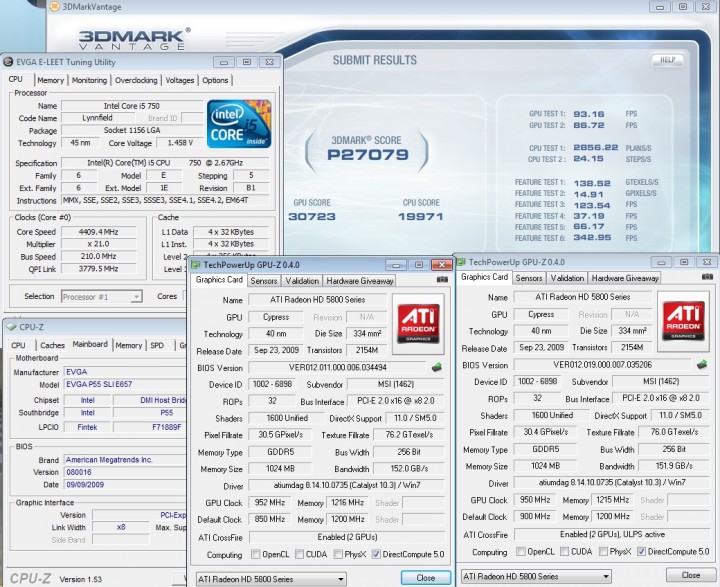Click the EVGA E-LEET title bar icon
Image resolution: width=720 pixels, height=587 pixels.
tap(8, 62)
